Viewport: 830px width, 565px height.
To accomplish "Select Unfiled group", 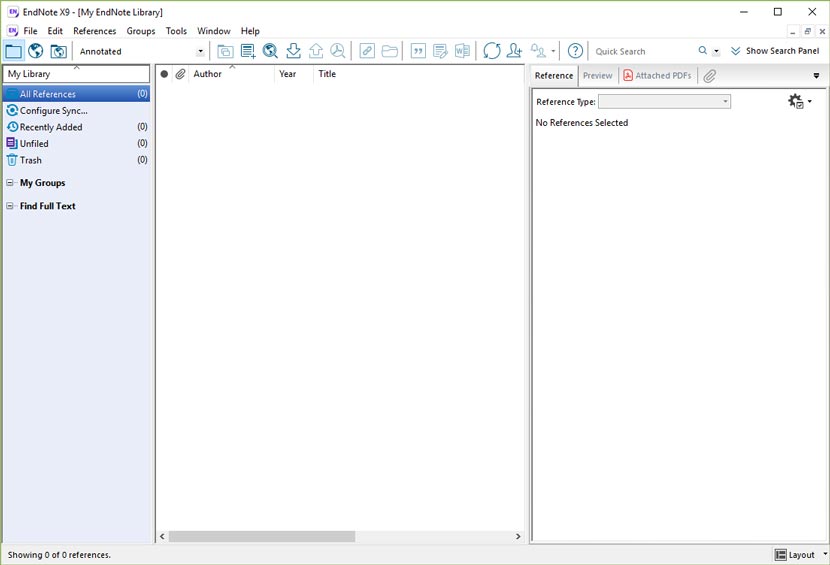I will 76,144.
